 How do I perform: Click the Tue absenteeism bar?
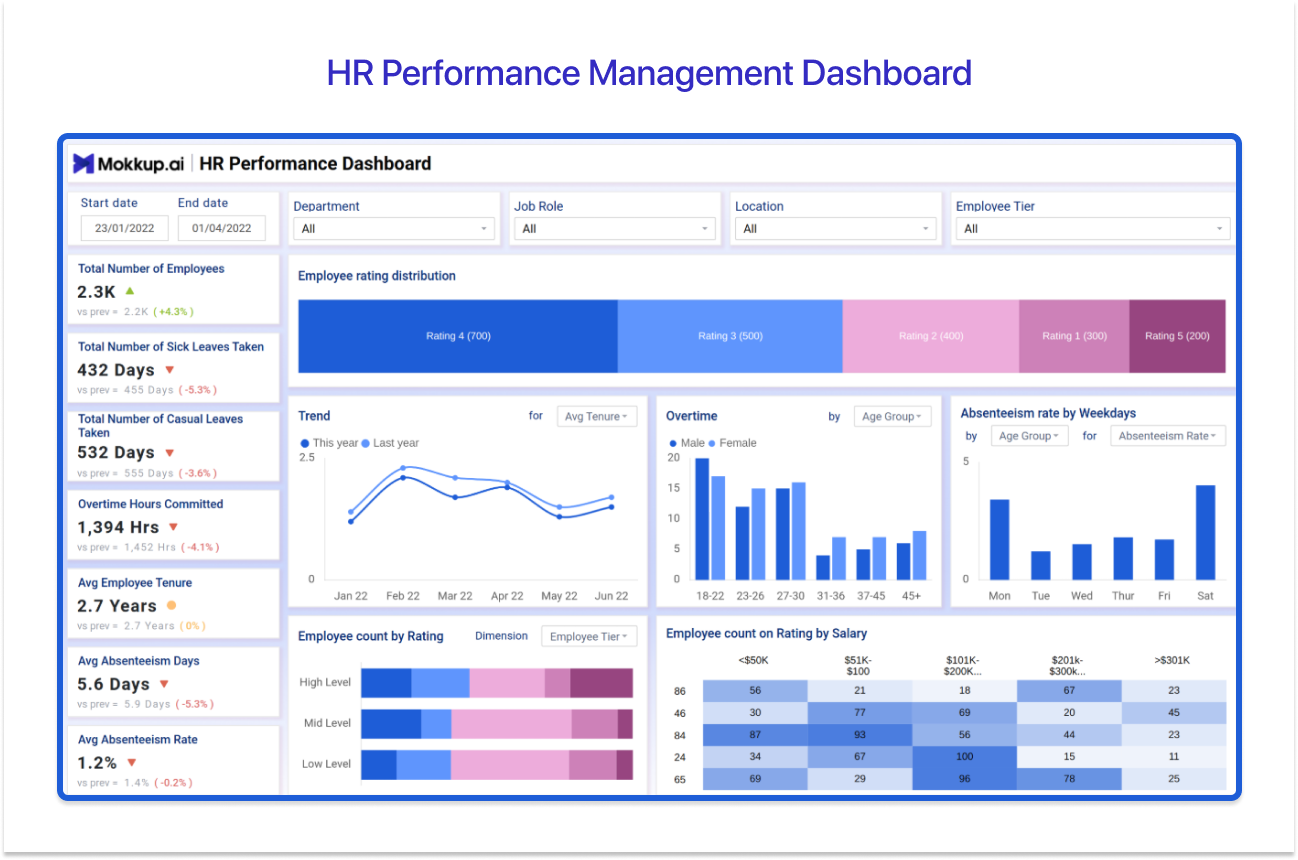(1041, 565)
